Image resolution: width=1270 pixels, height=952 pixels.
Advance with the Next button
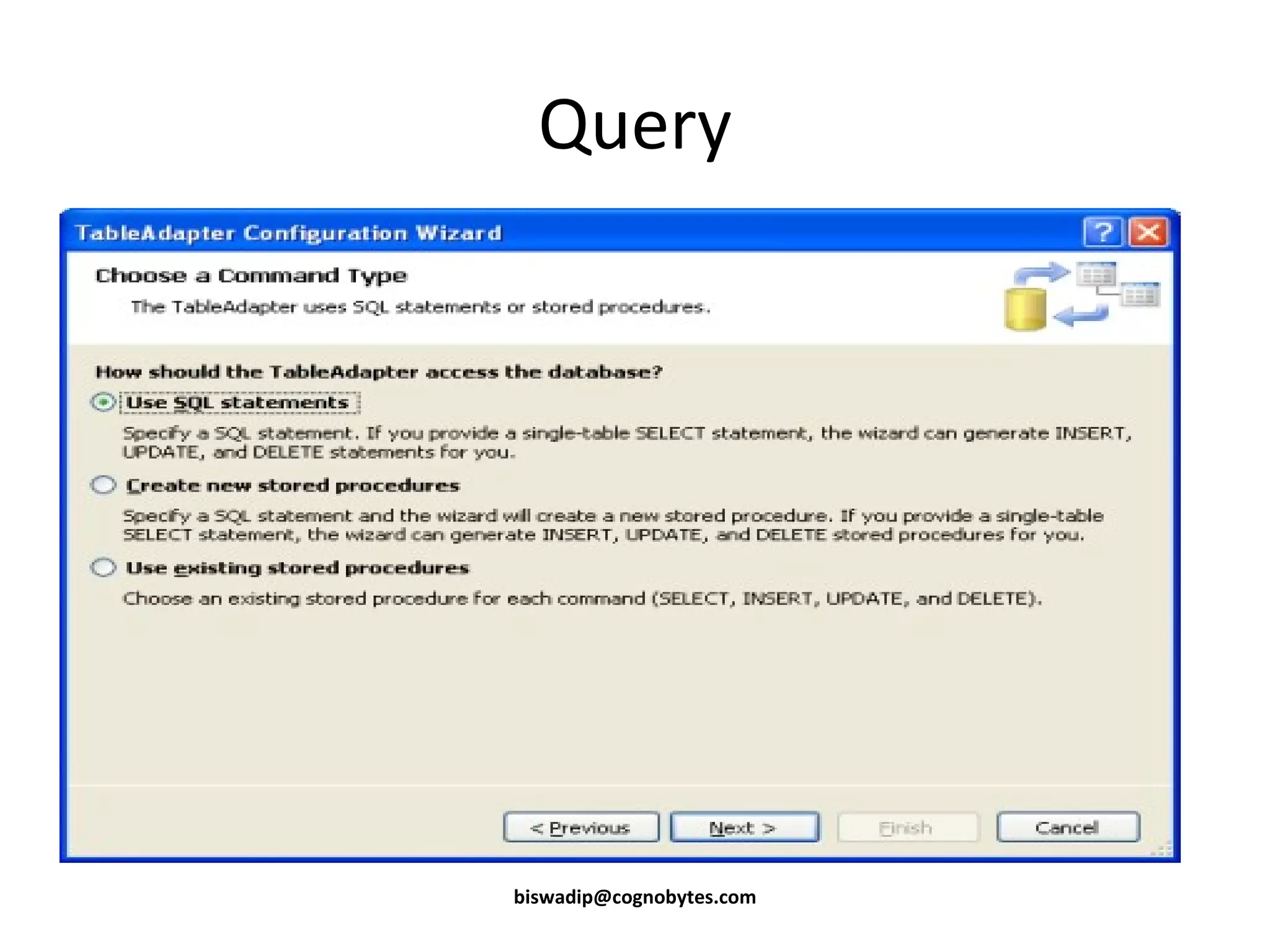744,827
